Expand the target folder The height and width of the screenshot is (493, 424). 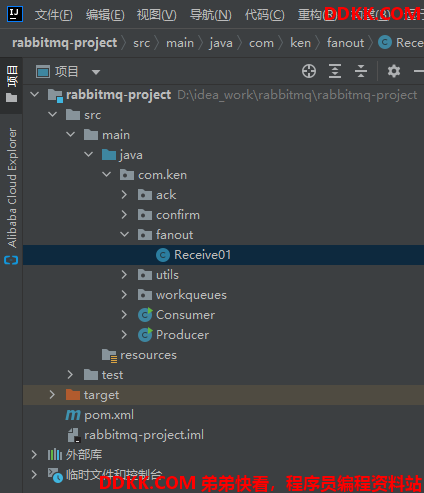click(x=52, y=395)
